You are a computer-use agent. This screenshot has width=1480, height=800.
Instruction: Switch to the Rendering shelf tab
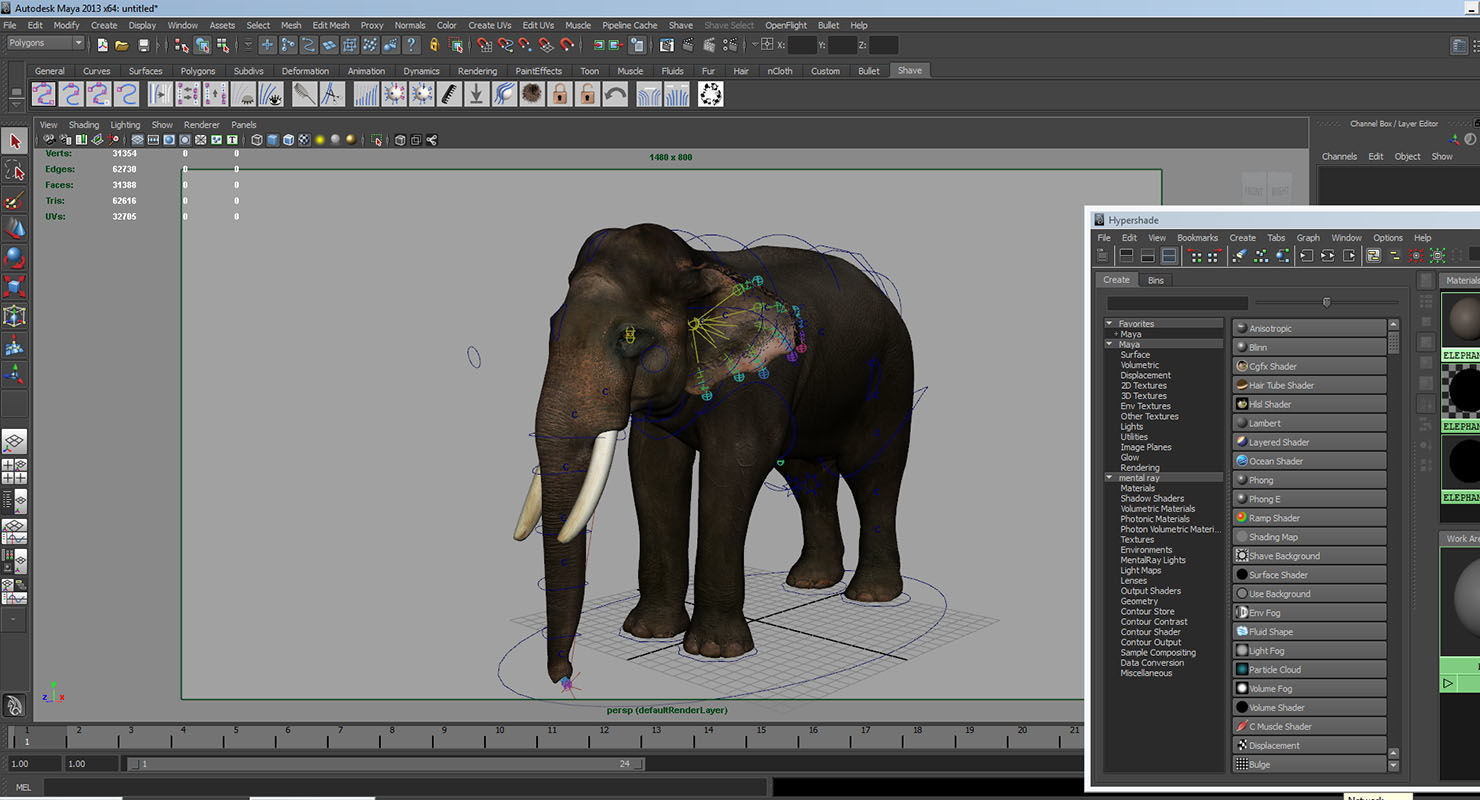pyautogui.click(x=477, y=71)
